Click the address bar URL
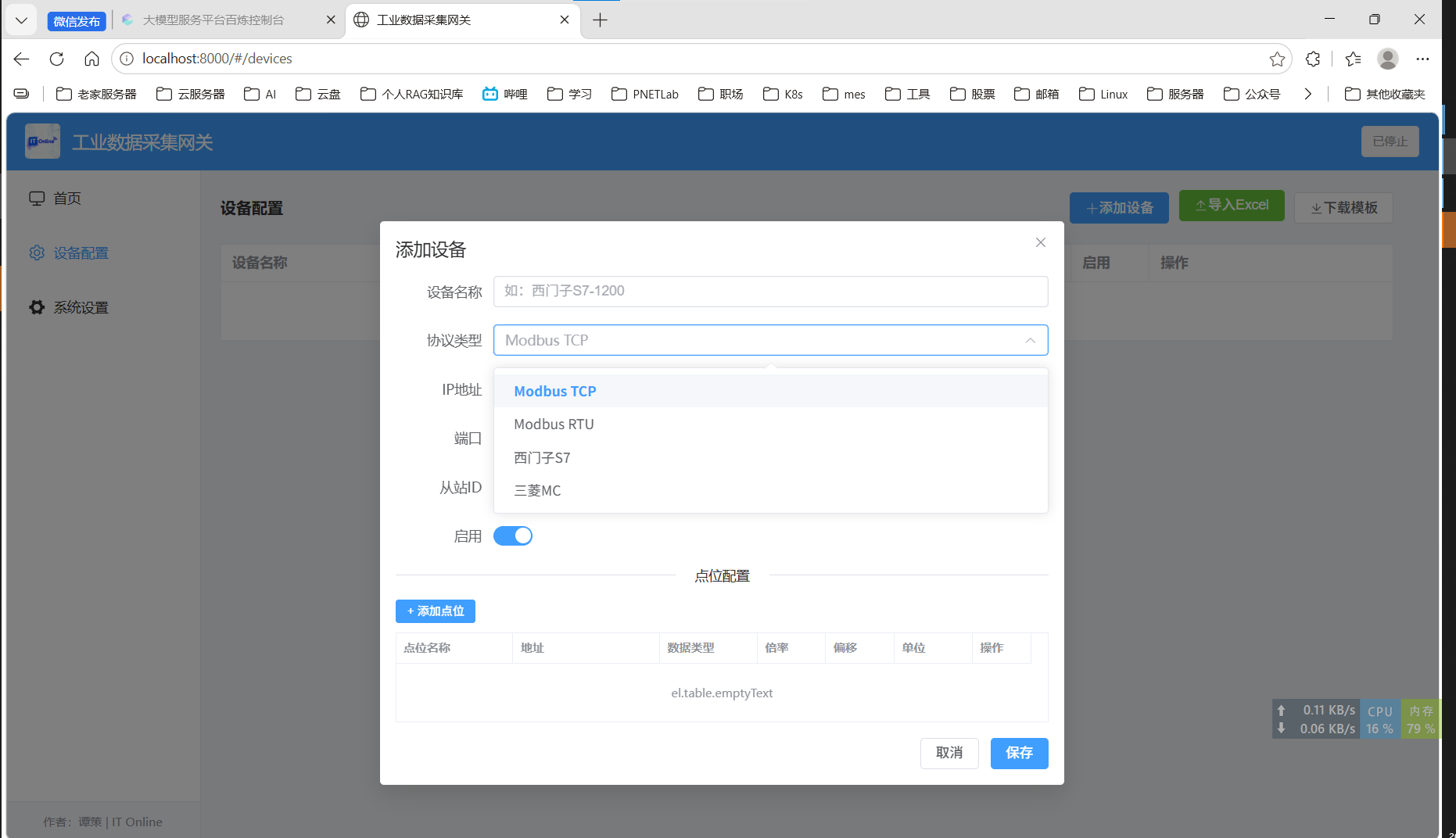Screen dimensions: 1456x838 tap(217, 59)
